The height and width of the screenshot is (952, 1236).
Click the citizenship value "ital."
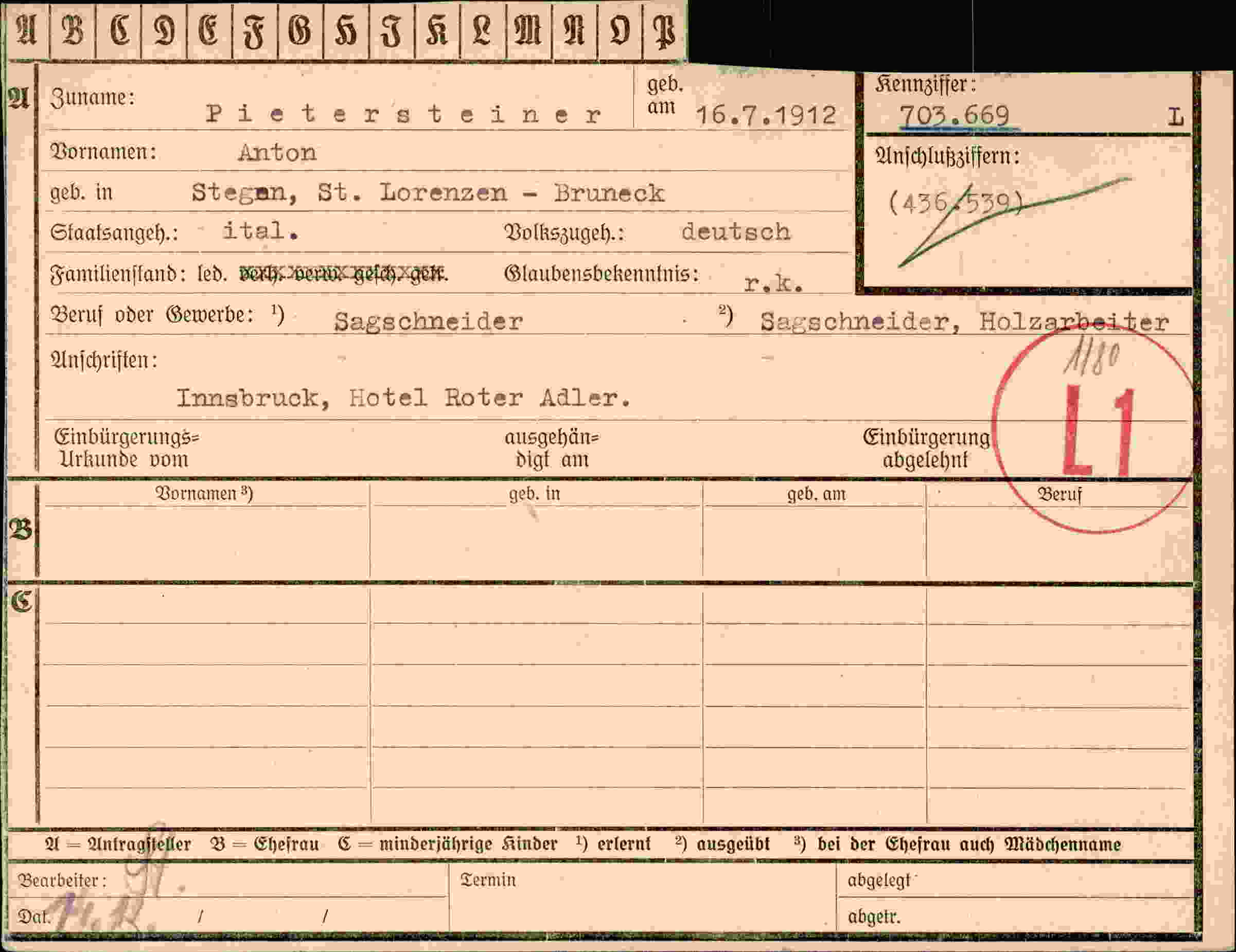[261, 231]
